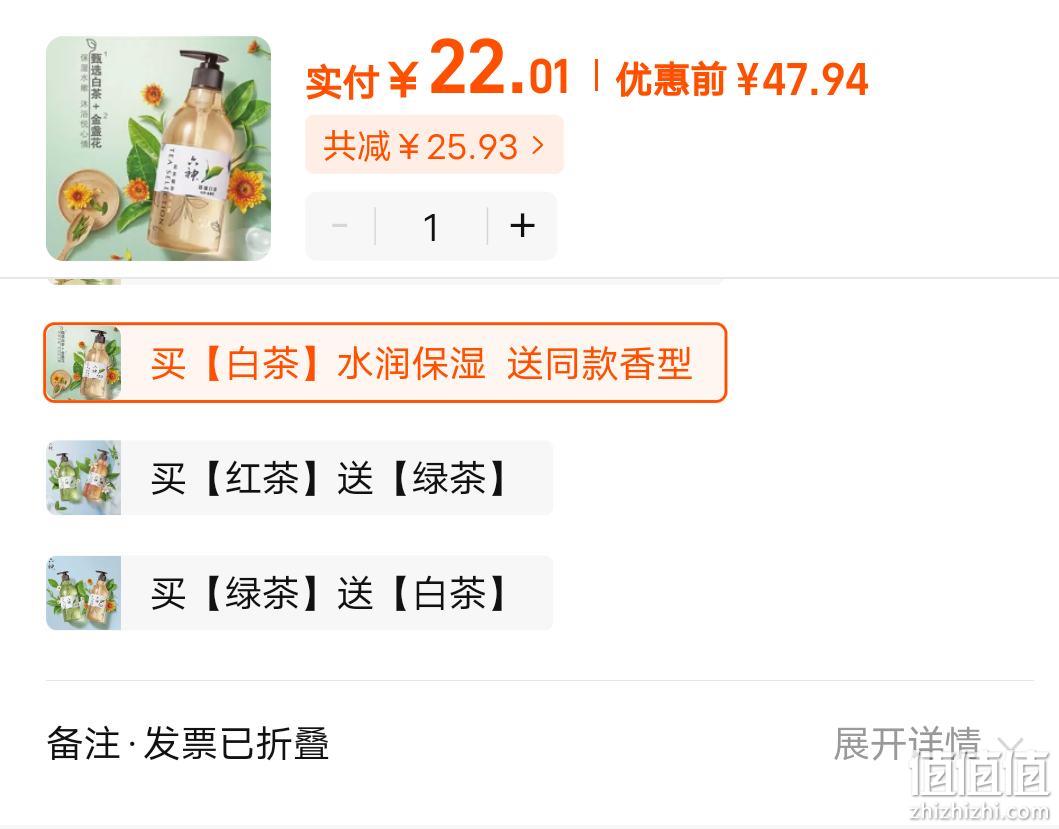Increase quantity with the plus button
1059x829 pixels.
tap(522, 226)
